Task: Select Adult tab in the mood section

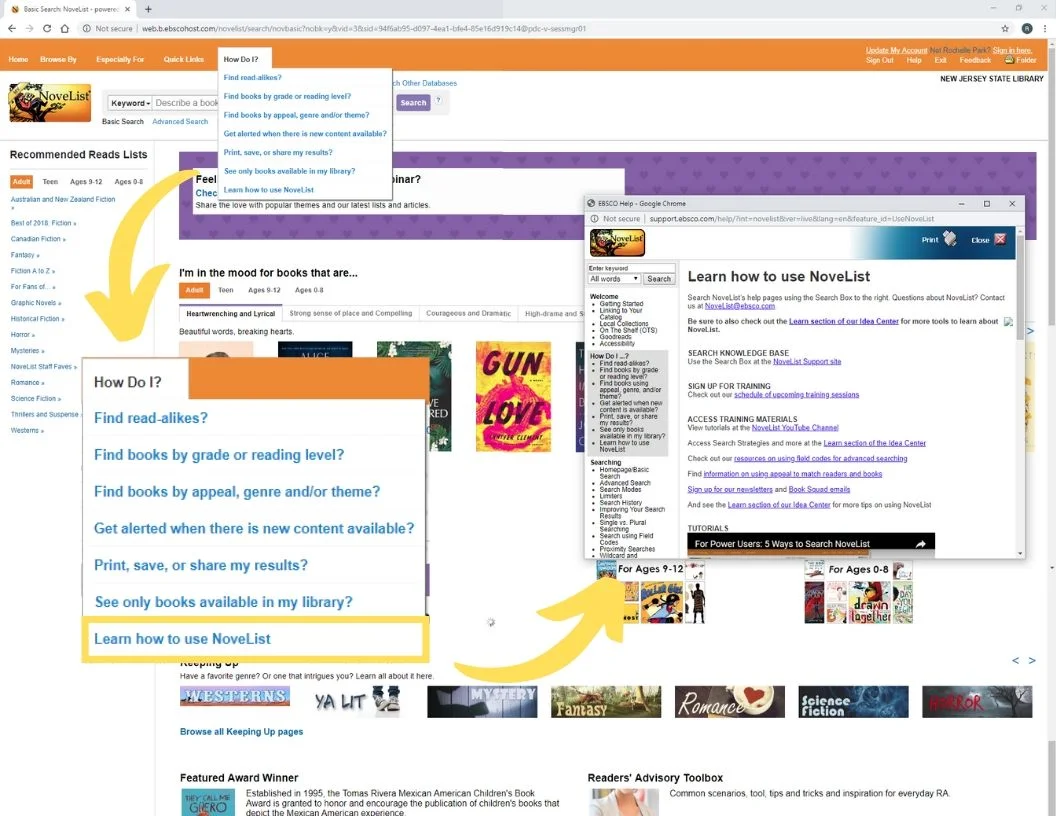Action: (x=194, y=290)
